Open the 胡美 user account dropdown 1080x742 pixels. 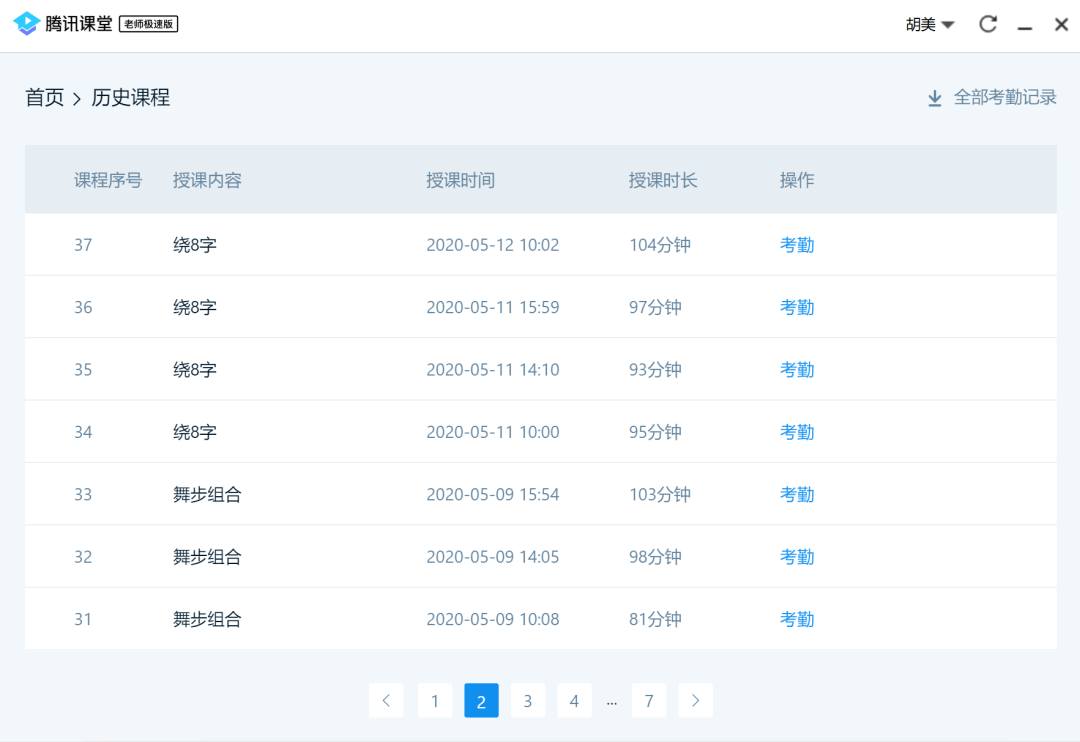click(x=930, y=24)
